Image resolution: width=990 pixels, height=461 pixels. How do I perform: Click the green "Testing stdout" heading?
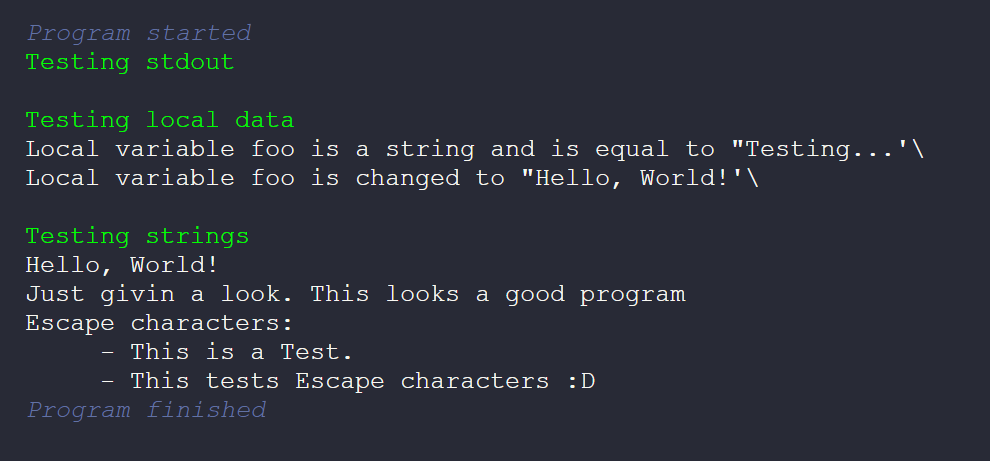tap(130, 62)
